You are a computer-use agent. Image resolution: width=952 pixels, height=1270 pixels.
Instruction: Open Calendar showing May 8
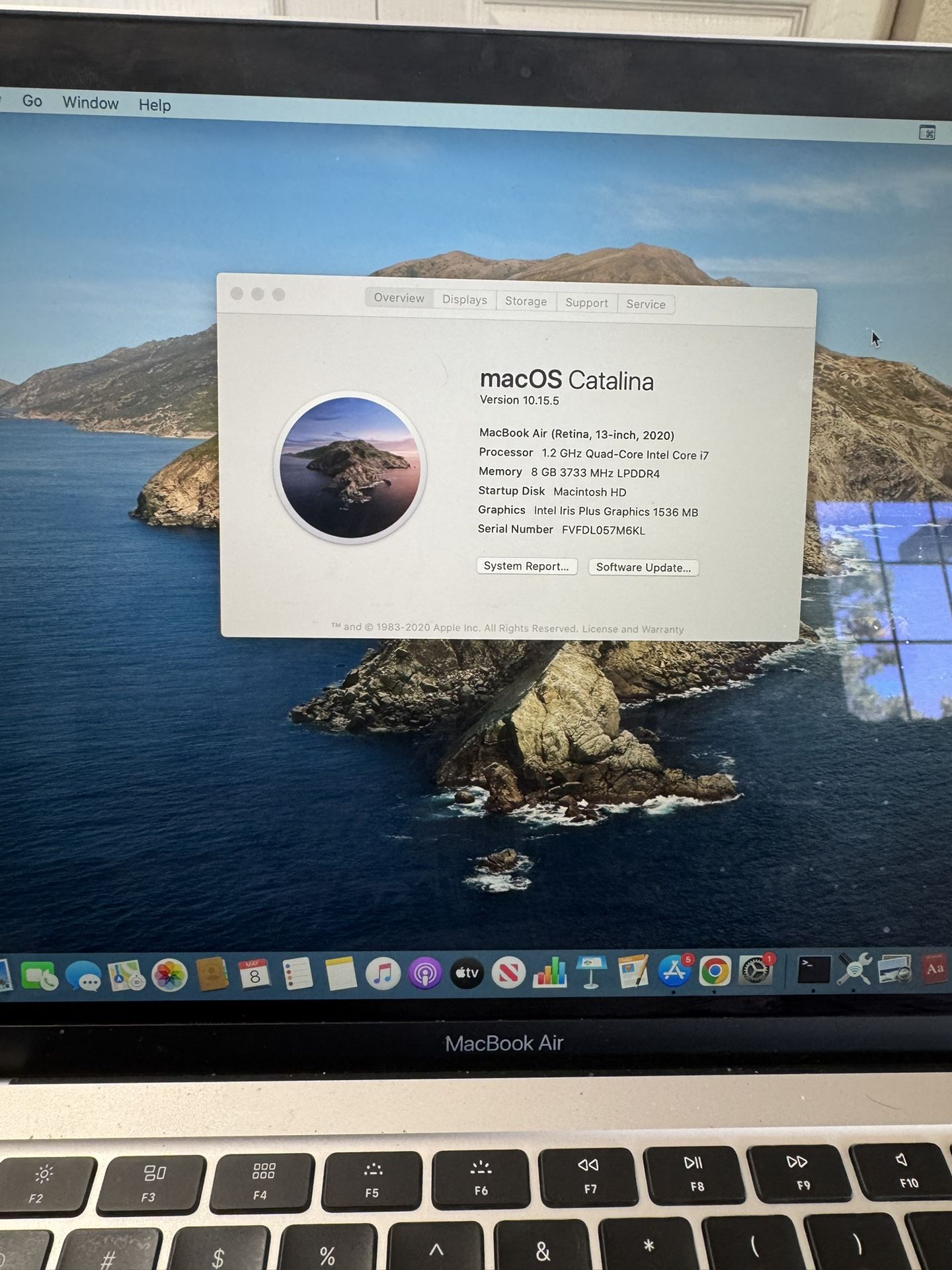pos(255,974)
